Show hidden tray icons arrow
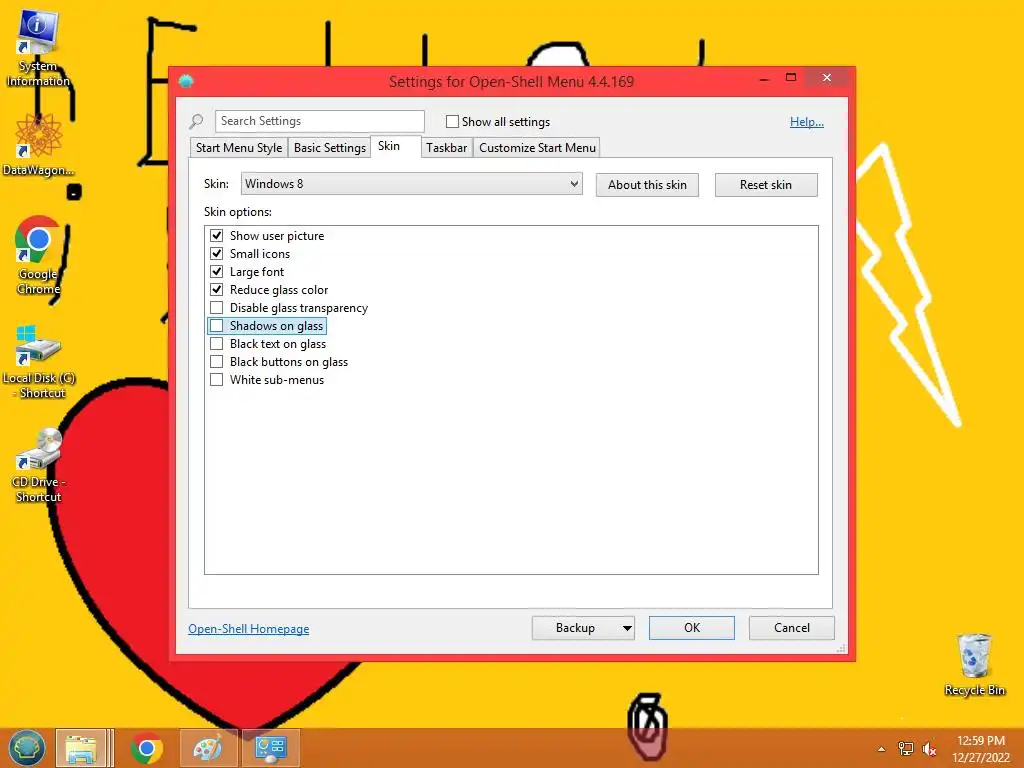Screen dimensions: 1024x768 881,748
